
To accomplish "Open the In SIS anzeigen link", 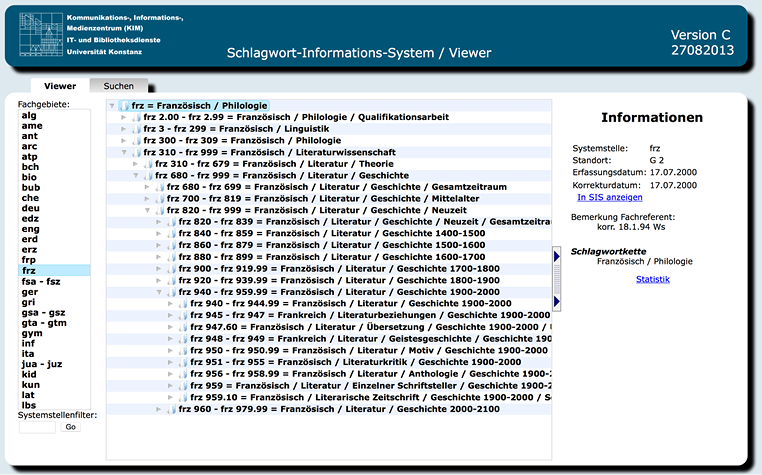I will (x=609, y=197).
